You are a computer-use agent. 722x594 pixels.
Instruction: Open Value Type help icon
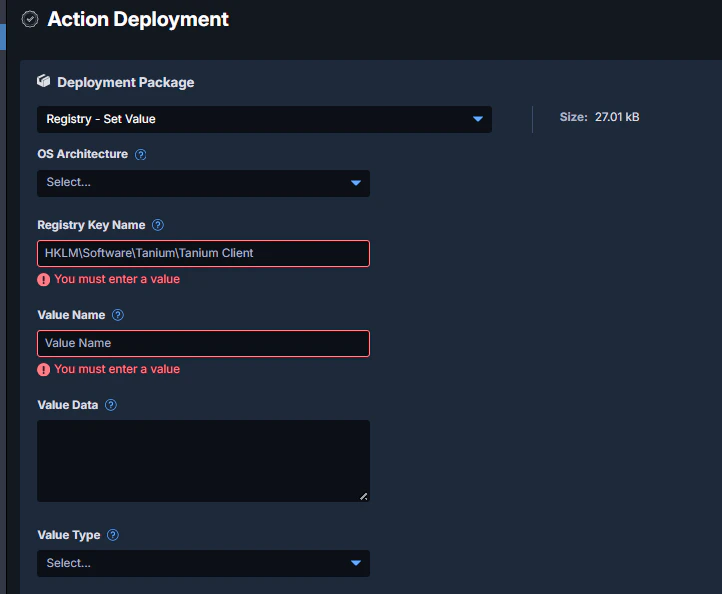[x=113, y=535]
